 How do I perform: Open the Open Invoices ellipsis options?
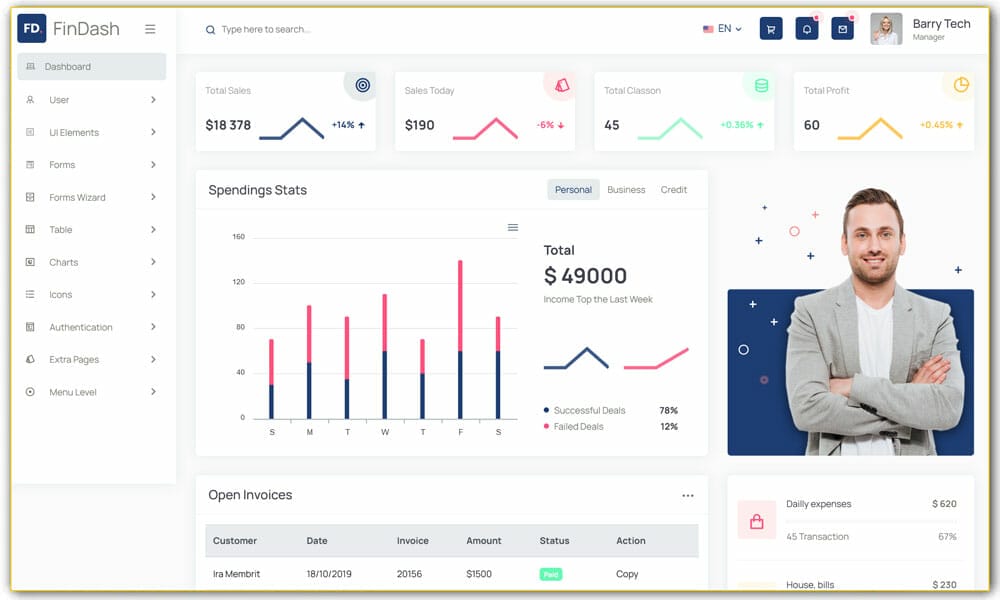[688, 494]
